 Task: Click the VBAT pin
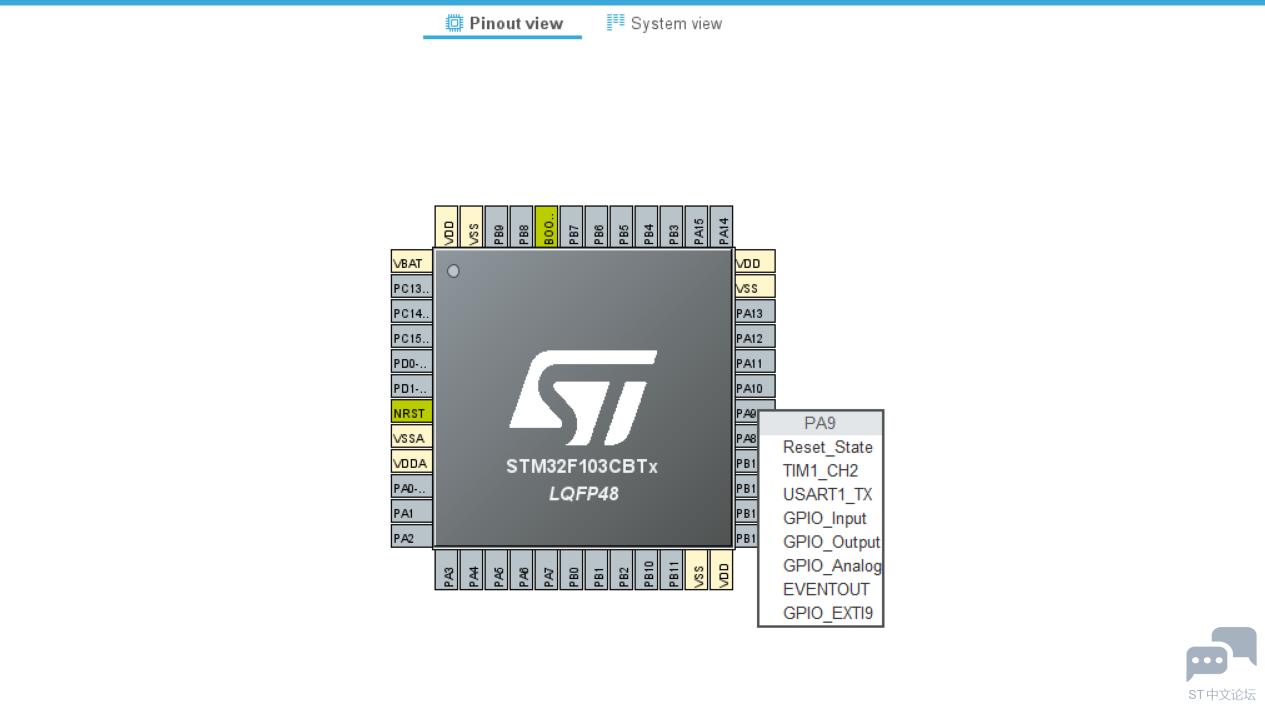click(x=412, y=262)
